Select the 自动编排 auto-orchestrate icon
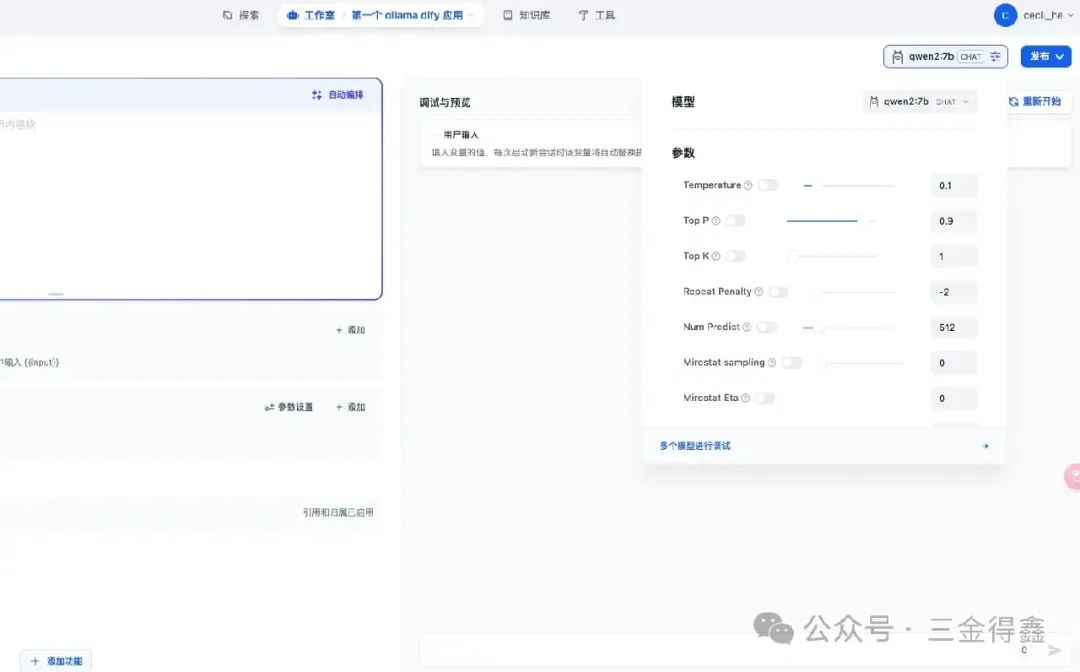Image resolution: width=1080 pixels, height=672 pixels. 315,94
